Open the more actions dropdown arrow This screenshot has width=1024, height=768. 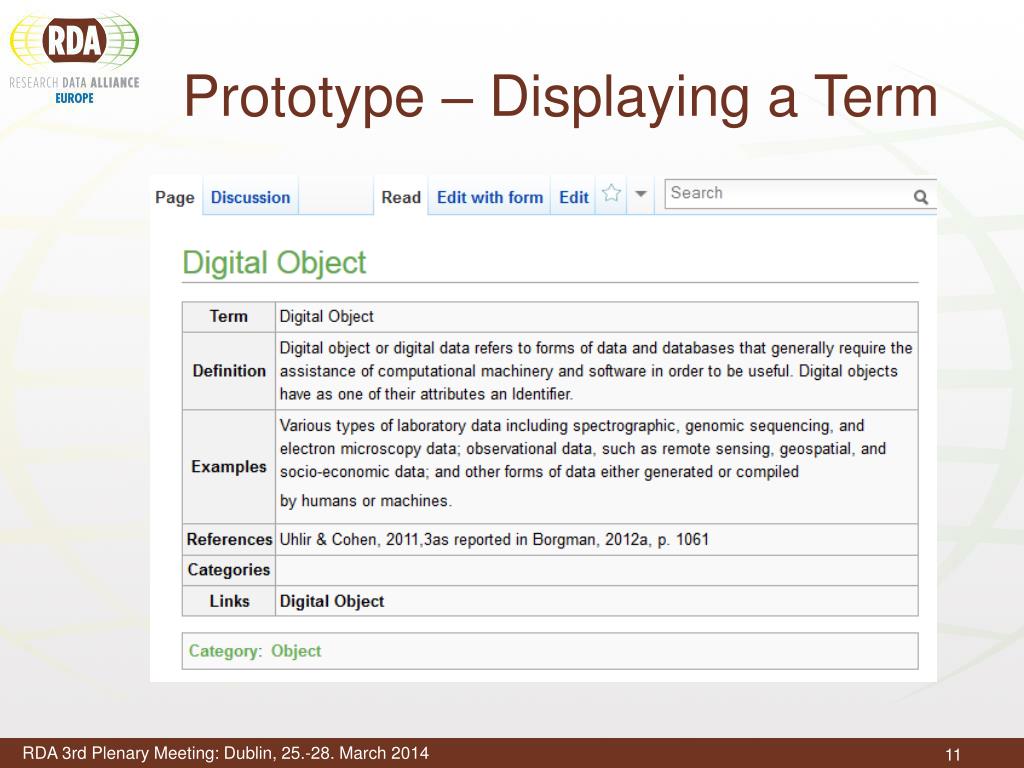pyautogui.click(x=641, y=193)
